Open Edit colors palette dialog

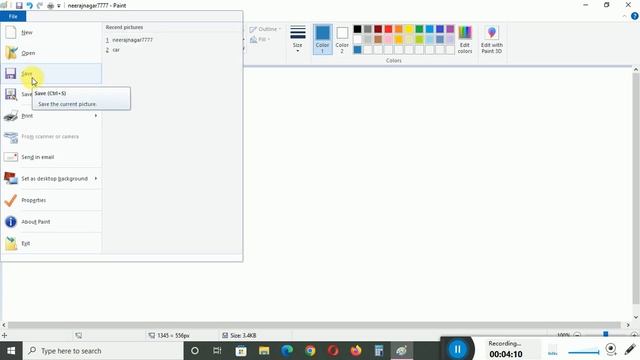point(464,40)
